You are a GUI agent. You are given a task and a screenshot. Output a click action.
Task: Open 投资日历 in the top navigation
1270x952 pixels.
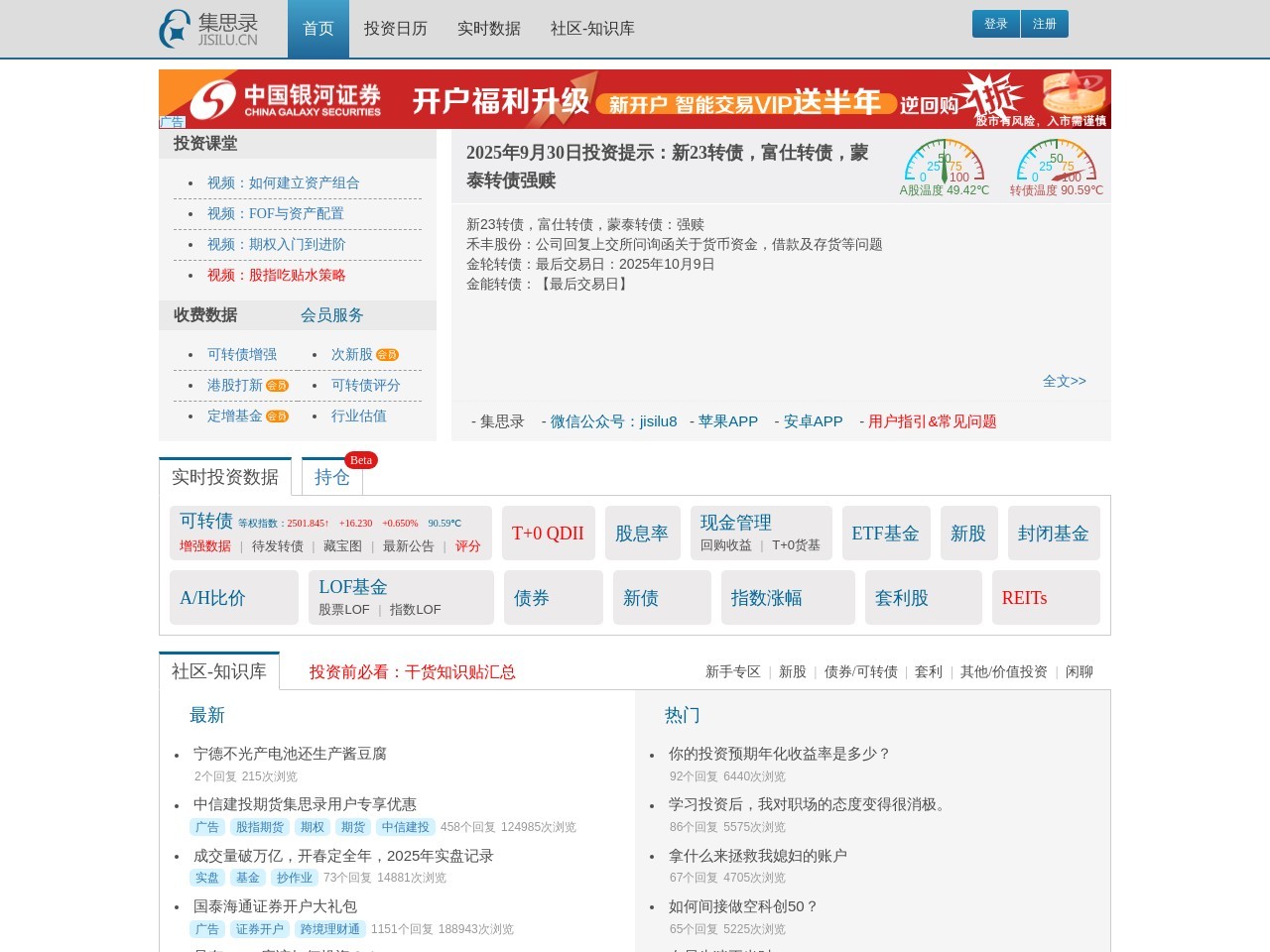click(x=395, y=29)
